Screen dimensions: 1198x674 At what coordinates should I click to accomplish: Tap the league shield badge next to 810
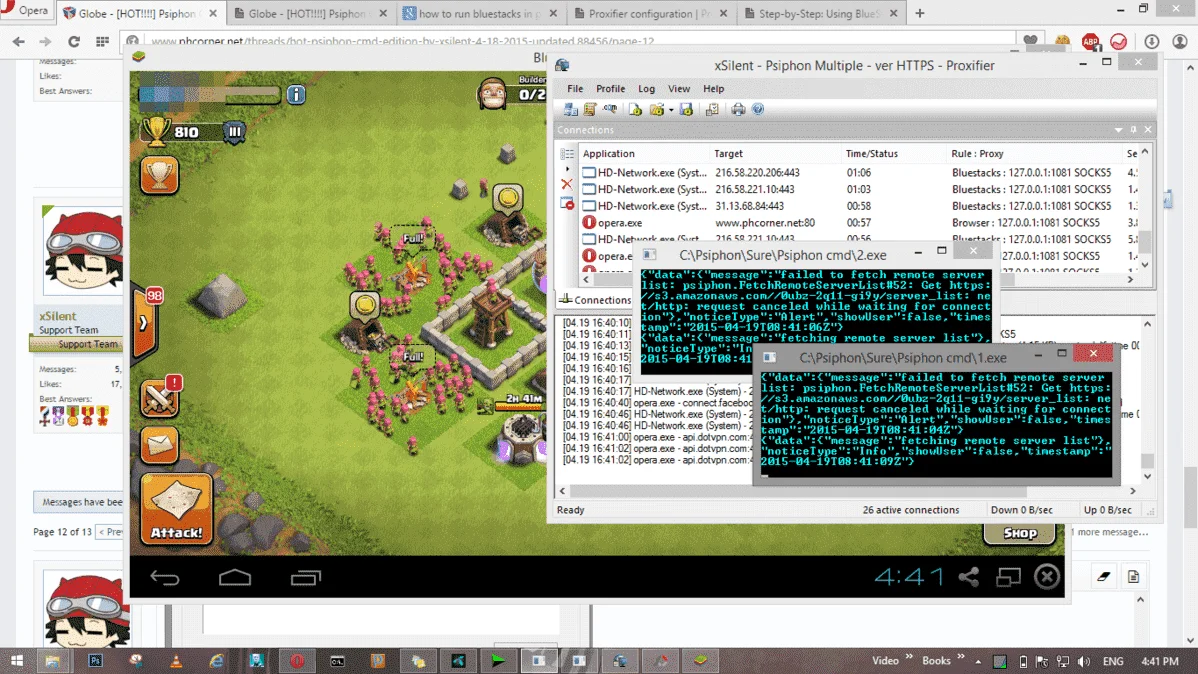coord(235,131)
